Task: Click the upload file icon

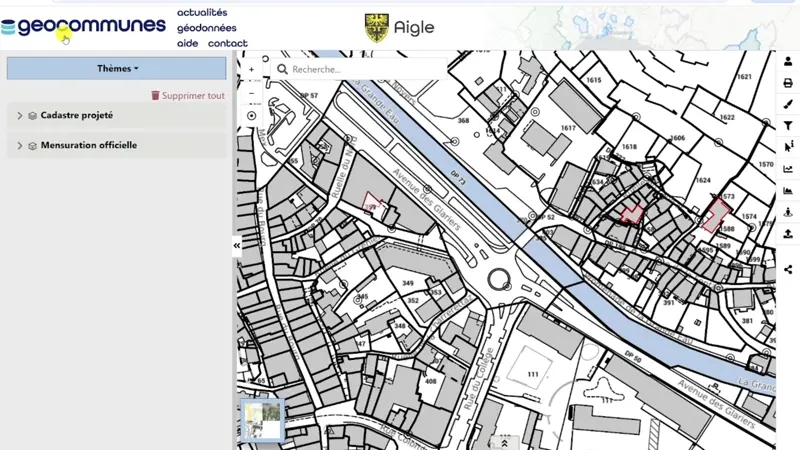Action: pos(788,234)
